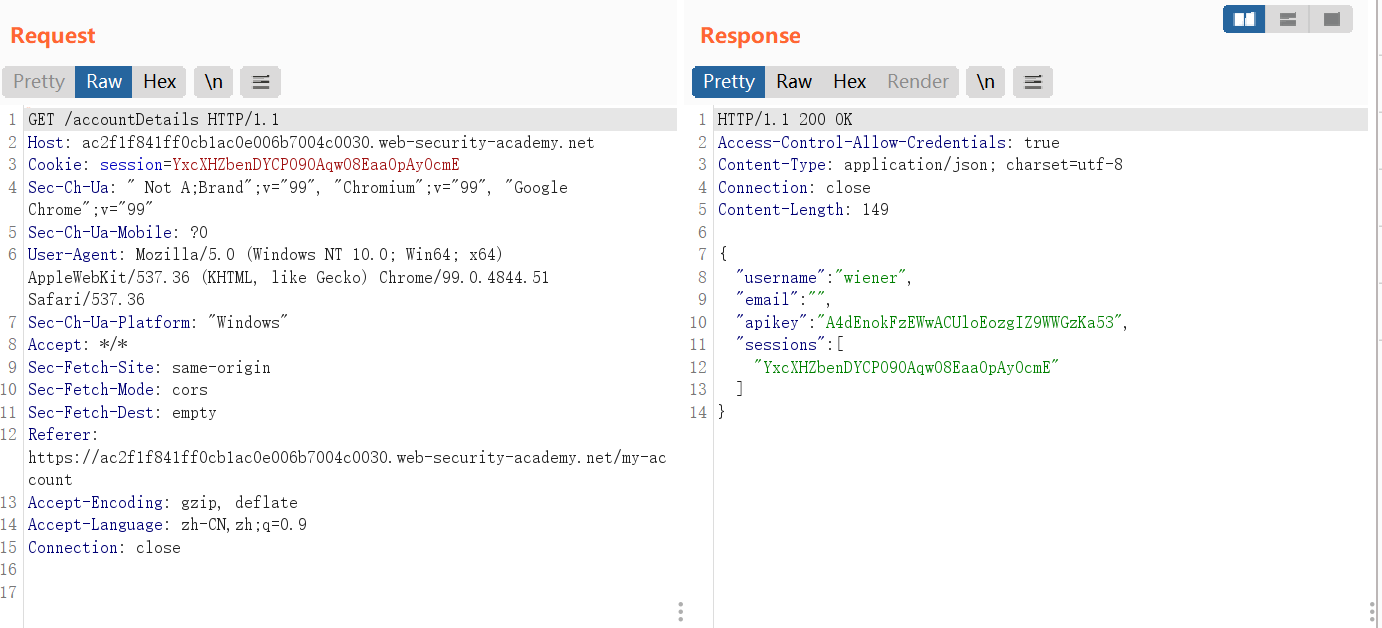The height and width of the screenshot is (628, 1382).
Task: Click the response Connection: close line
Action: tap(794, 188)
